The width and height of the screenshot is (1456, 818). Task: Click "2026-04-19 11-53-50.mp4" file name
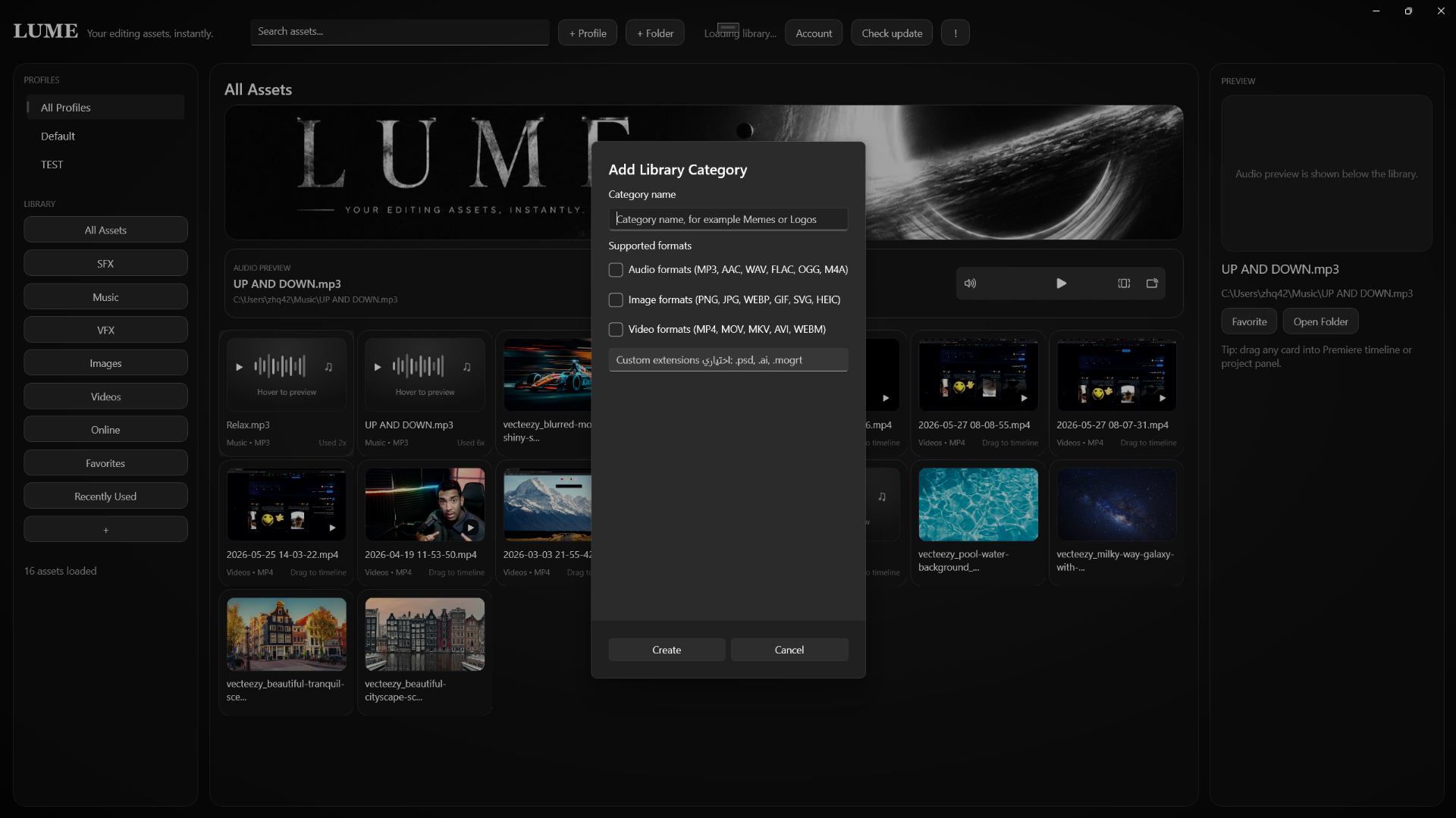point(421,555)
